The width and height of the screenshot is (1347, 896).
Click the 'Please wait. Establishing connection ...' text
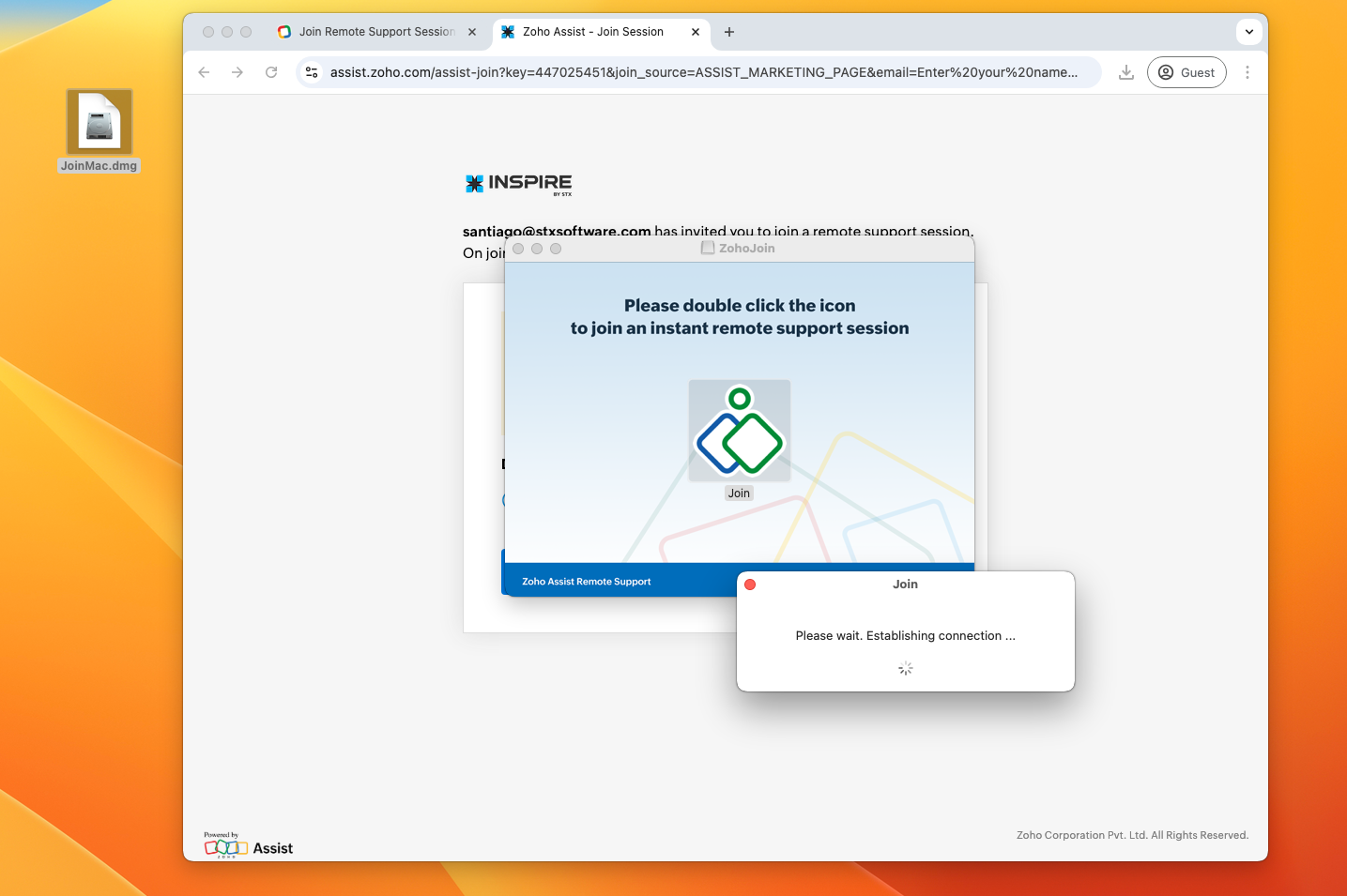click(x=906, y=636)
